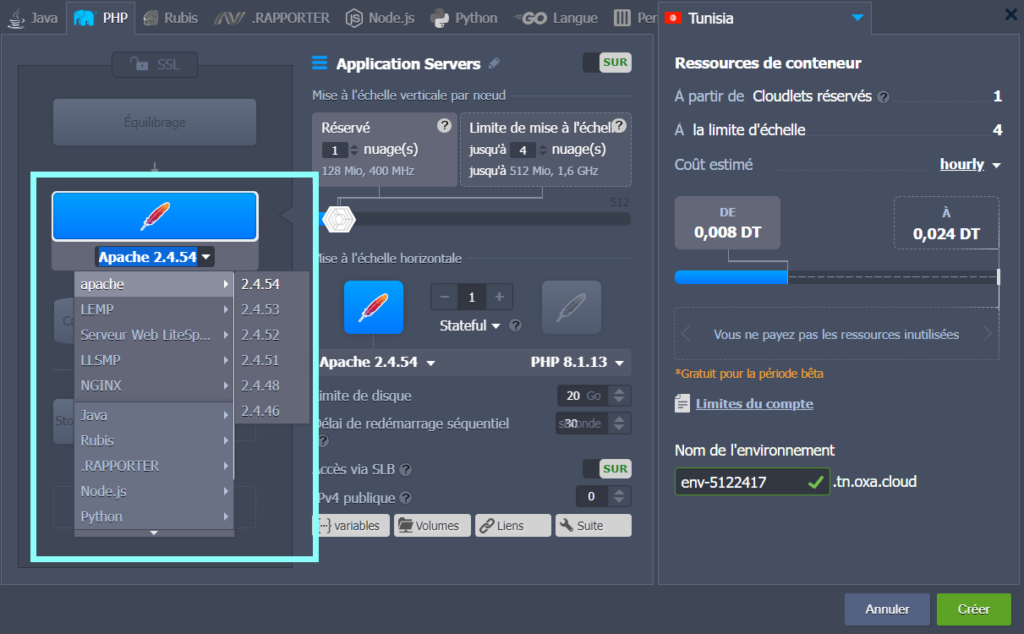The height and width of the screenshot is (634, 1024).
Task: Expand the Node.js entry in server menu
Action: [x=154, y=492]
